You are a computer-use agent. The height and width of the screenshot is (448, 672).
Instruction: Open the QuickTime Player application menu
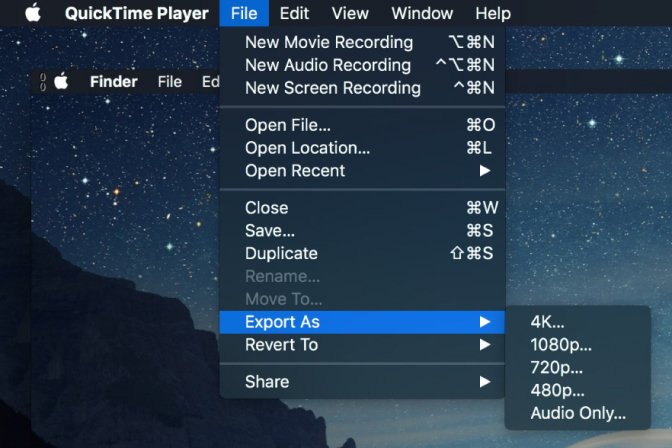(137, 13)
